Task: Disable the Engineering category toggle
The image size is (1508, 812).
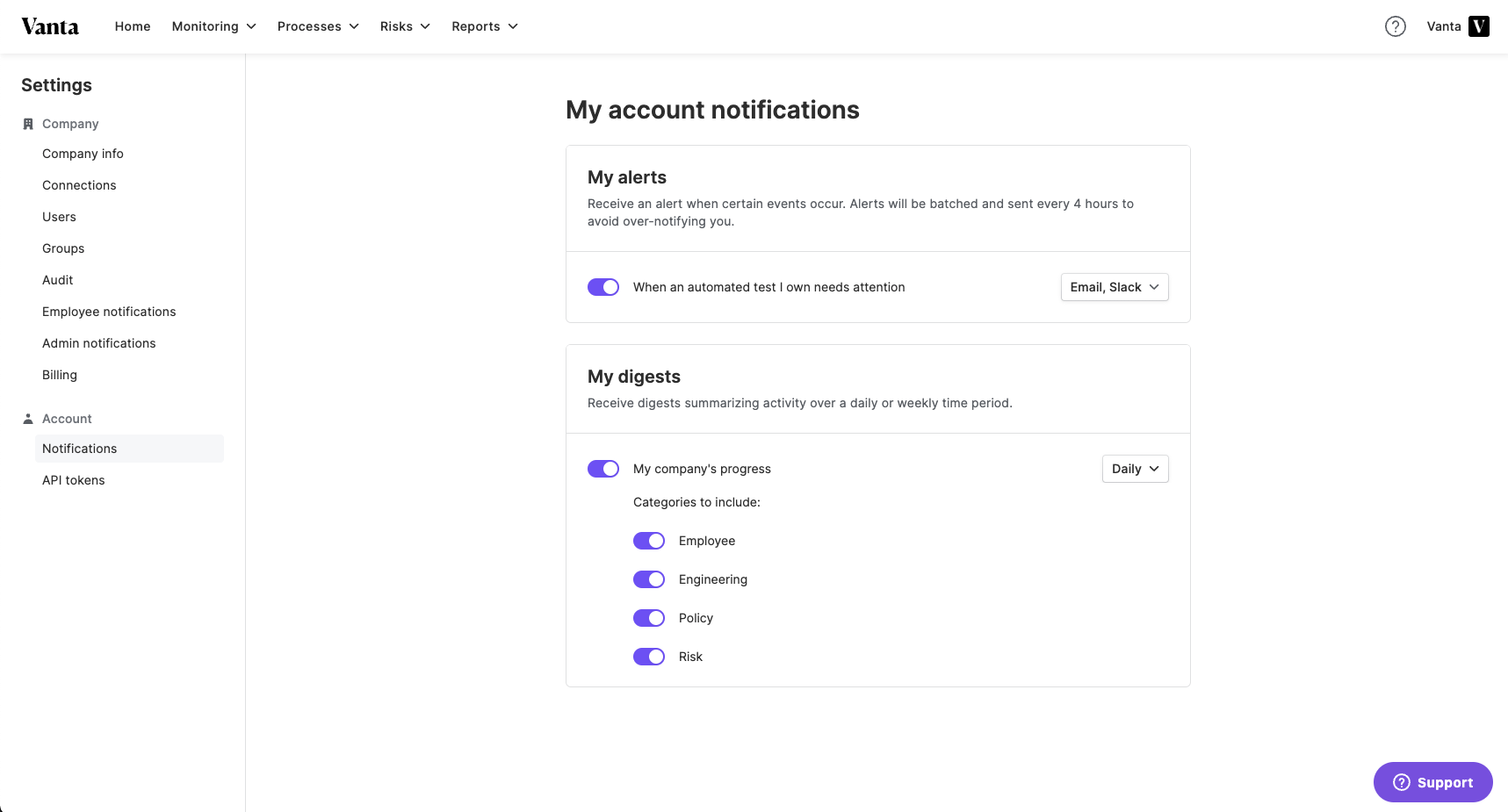Action: 649,579
